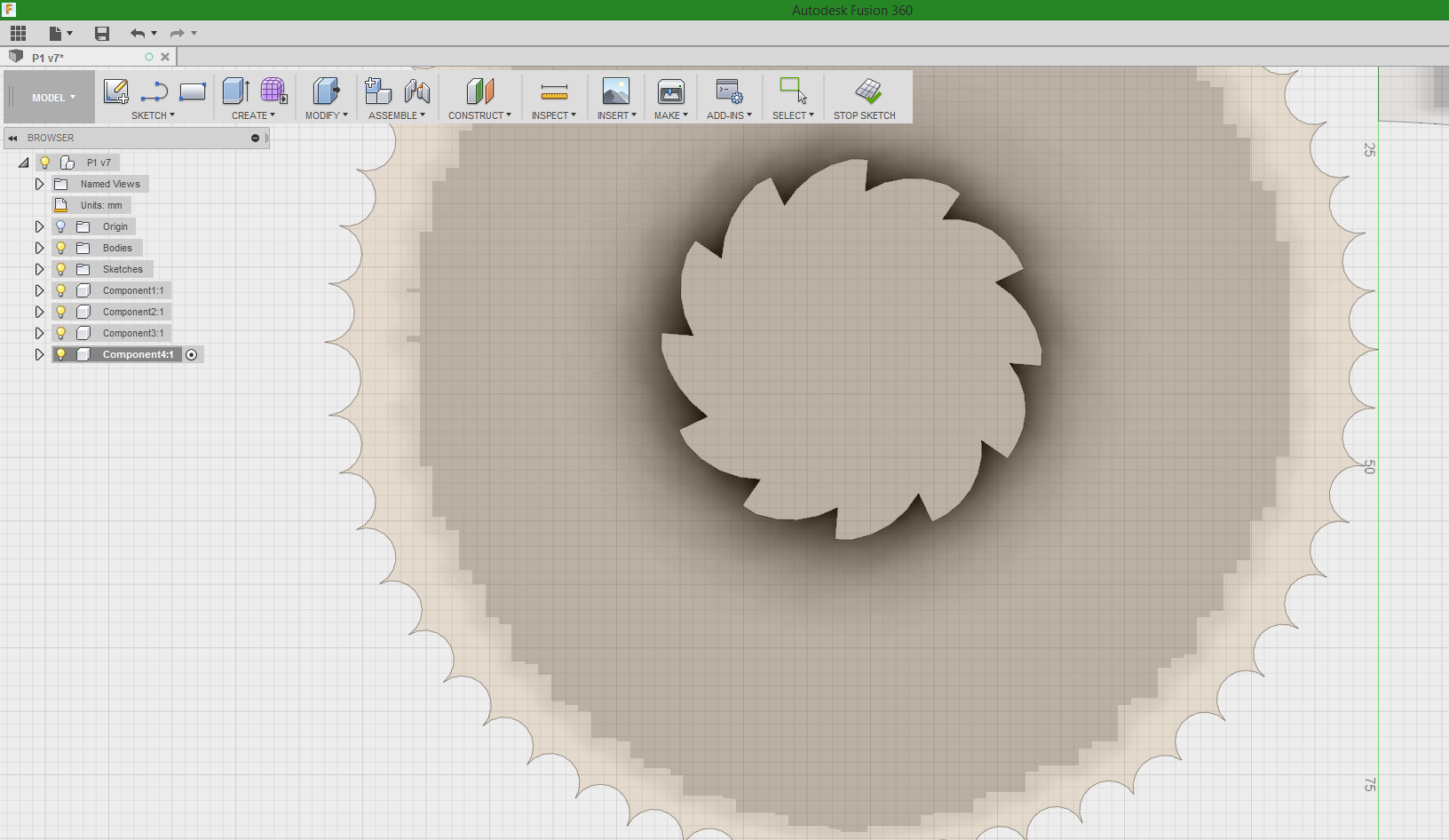
Task: Open the ASSEMBLE menu
Action: tap(397, 115)
